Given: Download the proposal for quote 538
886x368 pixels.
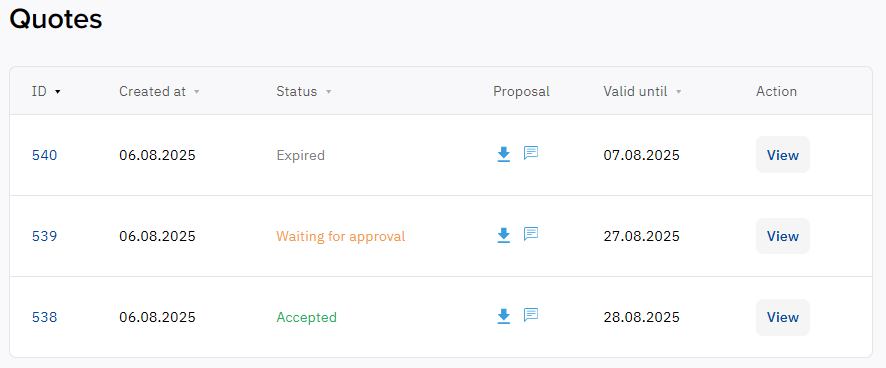Looking at the screenshot, I should [x=503, y=317].
